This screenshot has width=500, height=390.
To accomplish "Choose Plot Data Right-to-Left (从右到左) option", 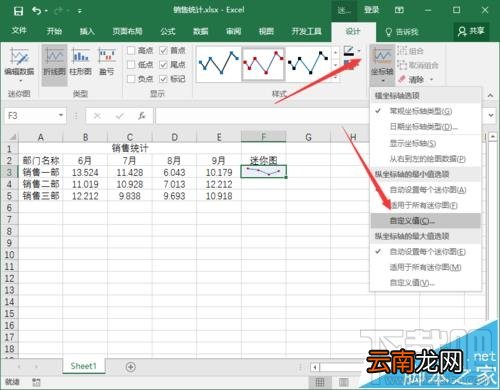I will coord(425,159).
